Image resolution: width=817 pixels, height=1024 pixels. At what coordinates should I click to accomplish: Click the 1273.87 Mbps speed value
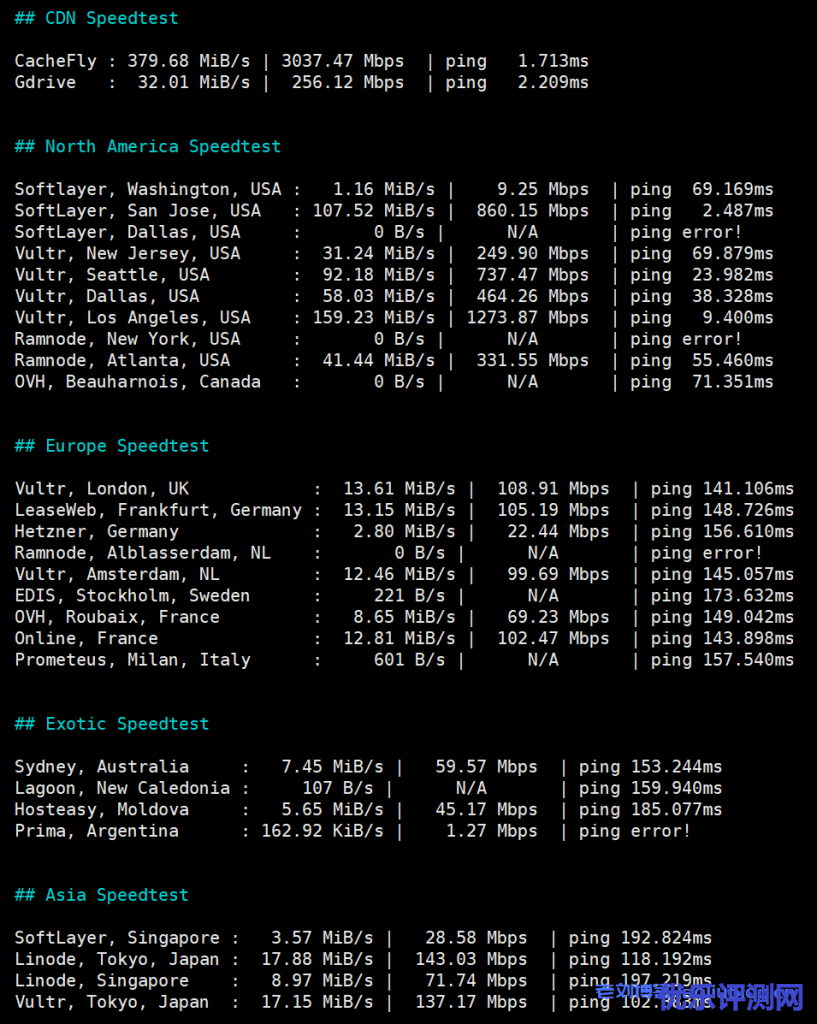pos(528,317)
